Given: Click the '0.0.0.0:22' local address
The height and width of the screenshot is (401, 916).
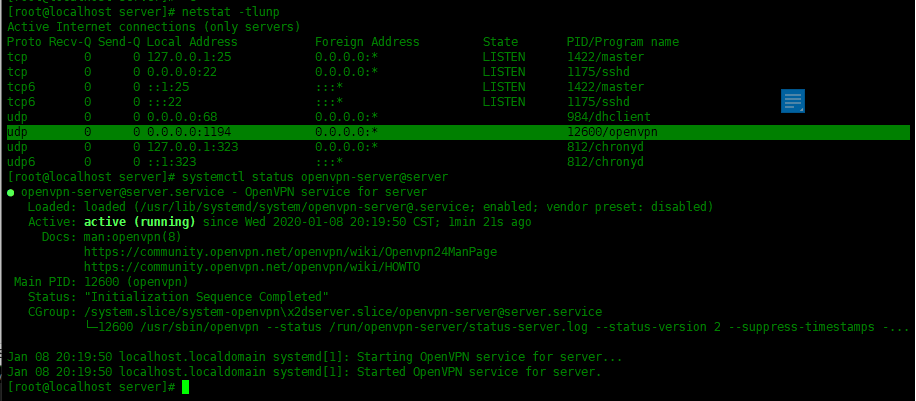Looking at the screenshot, I should pyautogui.click(x=182, y=72).
